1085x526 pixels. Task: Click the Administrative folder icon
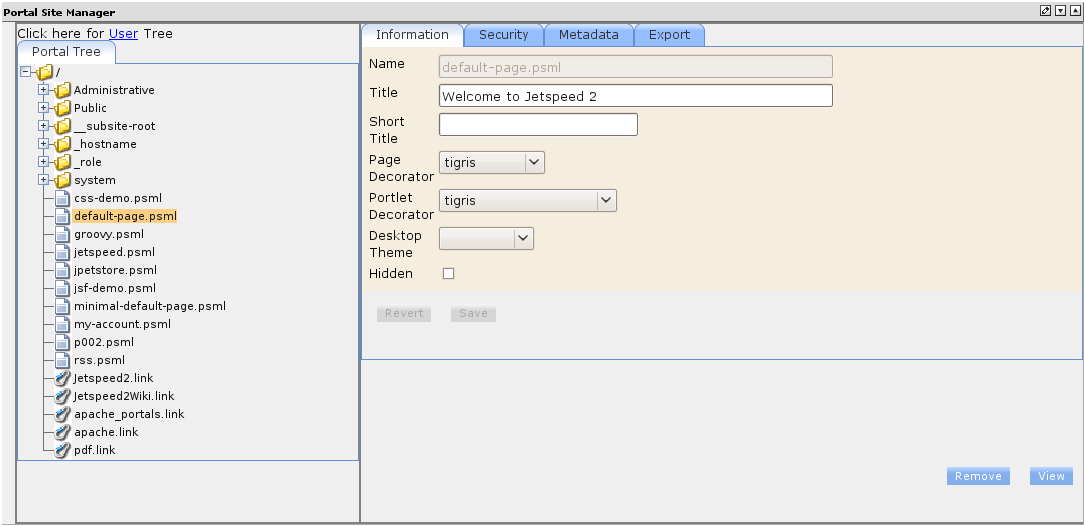62,90
